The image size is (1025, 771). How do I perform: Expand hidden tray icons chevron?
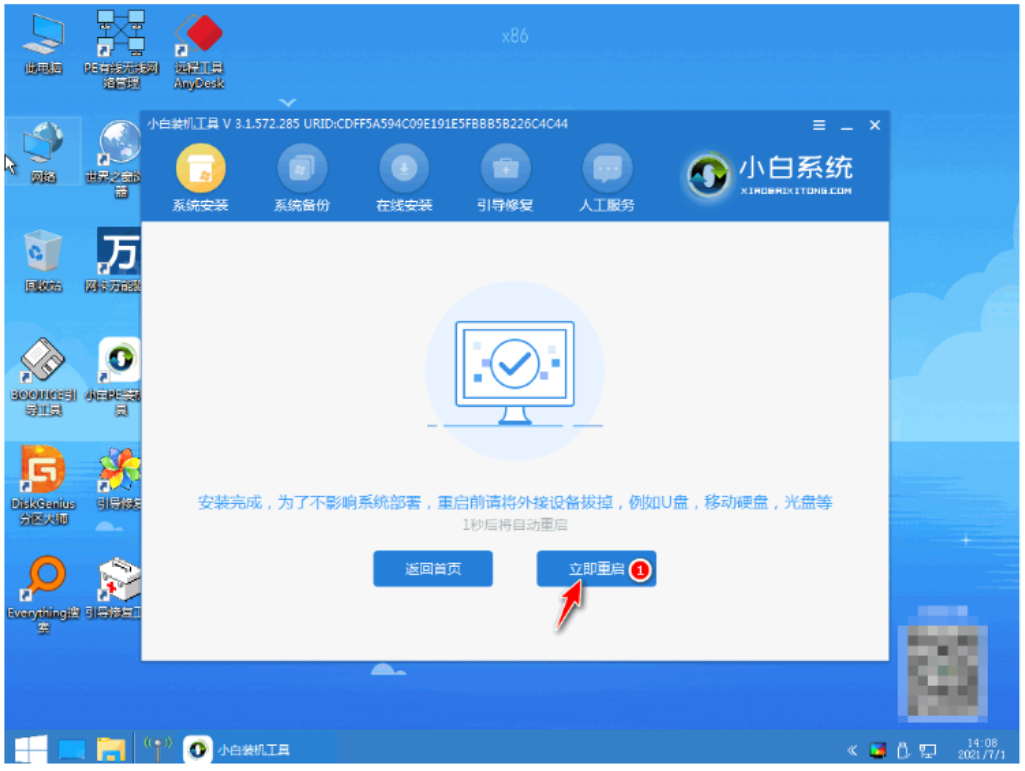(852, 751)
